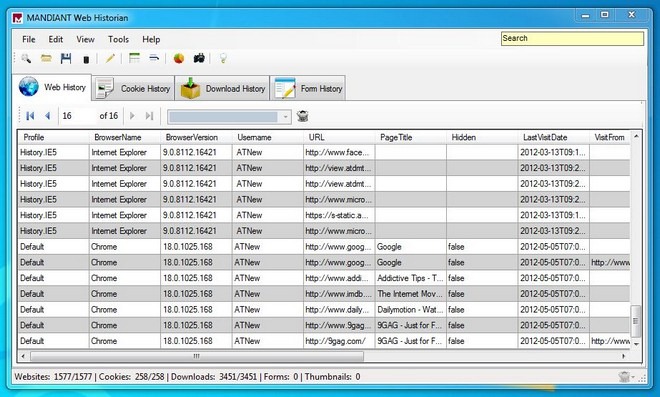Open the Edit menu
Screen dimensions: 660x397
(56, 39)
